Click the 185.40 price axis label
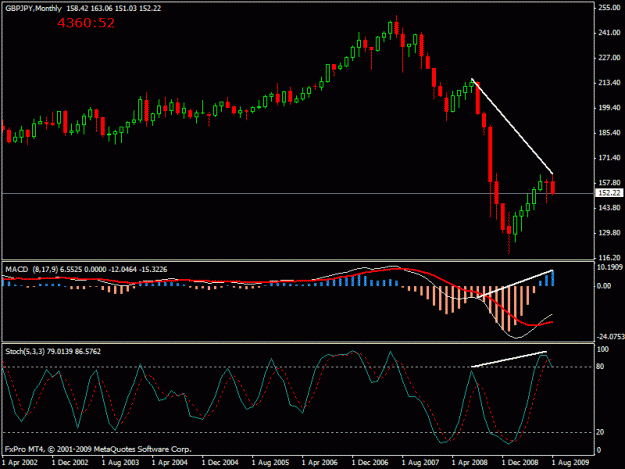The width and height of the screenshot is (625, 469). point(609,133)
